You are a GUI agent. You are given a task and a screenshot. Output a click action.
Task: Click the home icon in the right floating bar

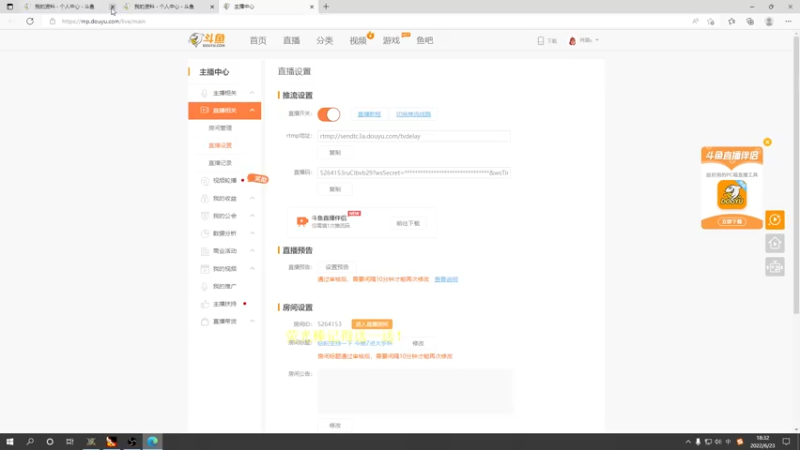coord(774,243)
